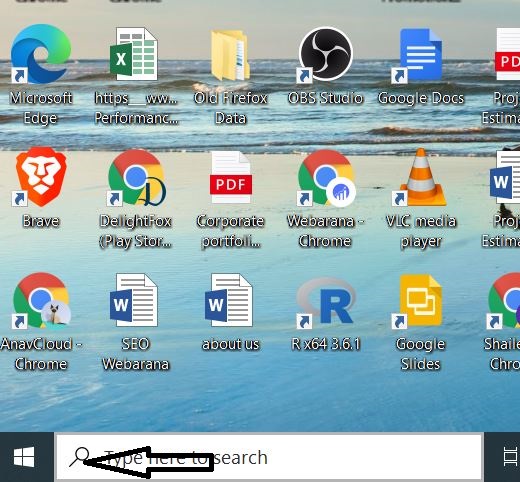Open the AnavCloud - Chrome shortcut
This screenshot has width=520, height=482.
coord(41,301)
